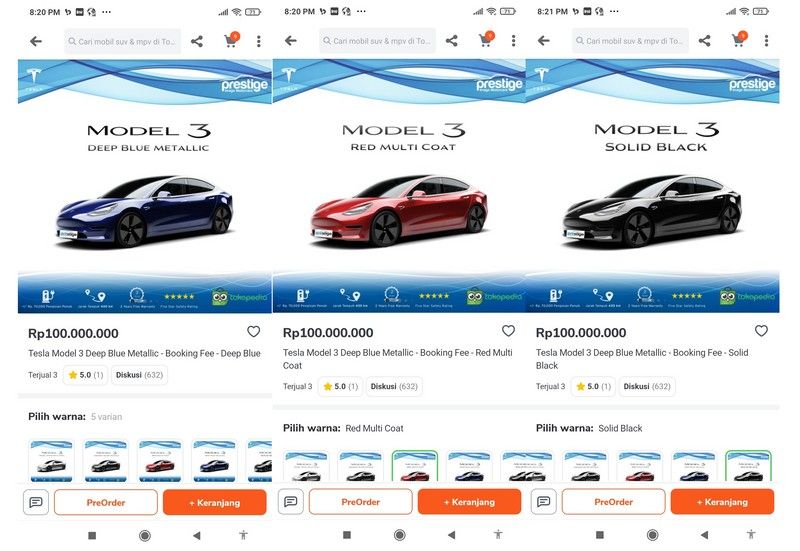Tap search field on Deep Blue screen
Viewport: 800px width, 551px height.
point(122,41)
